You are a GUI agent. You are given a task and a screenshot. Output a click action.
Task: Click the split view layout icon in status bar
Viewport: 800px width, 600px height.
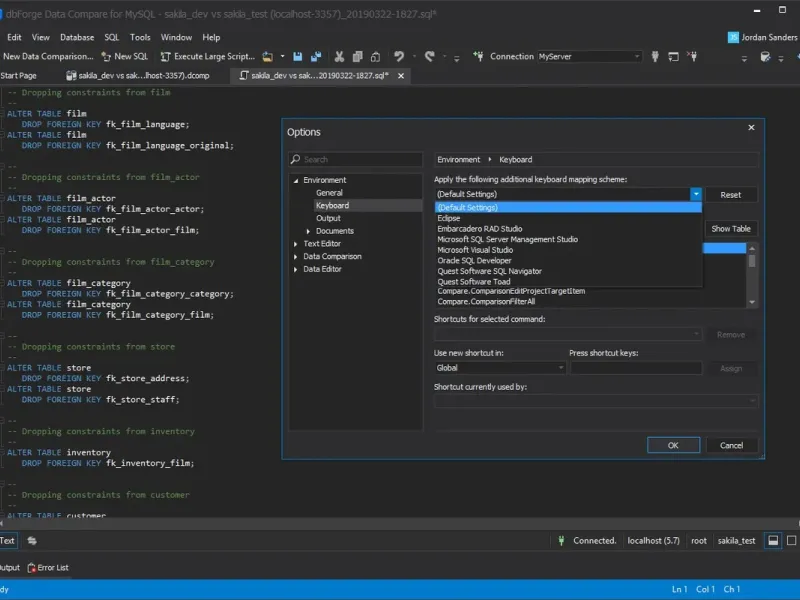[773, 540]
